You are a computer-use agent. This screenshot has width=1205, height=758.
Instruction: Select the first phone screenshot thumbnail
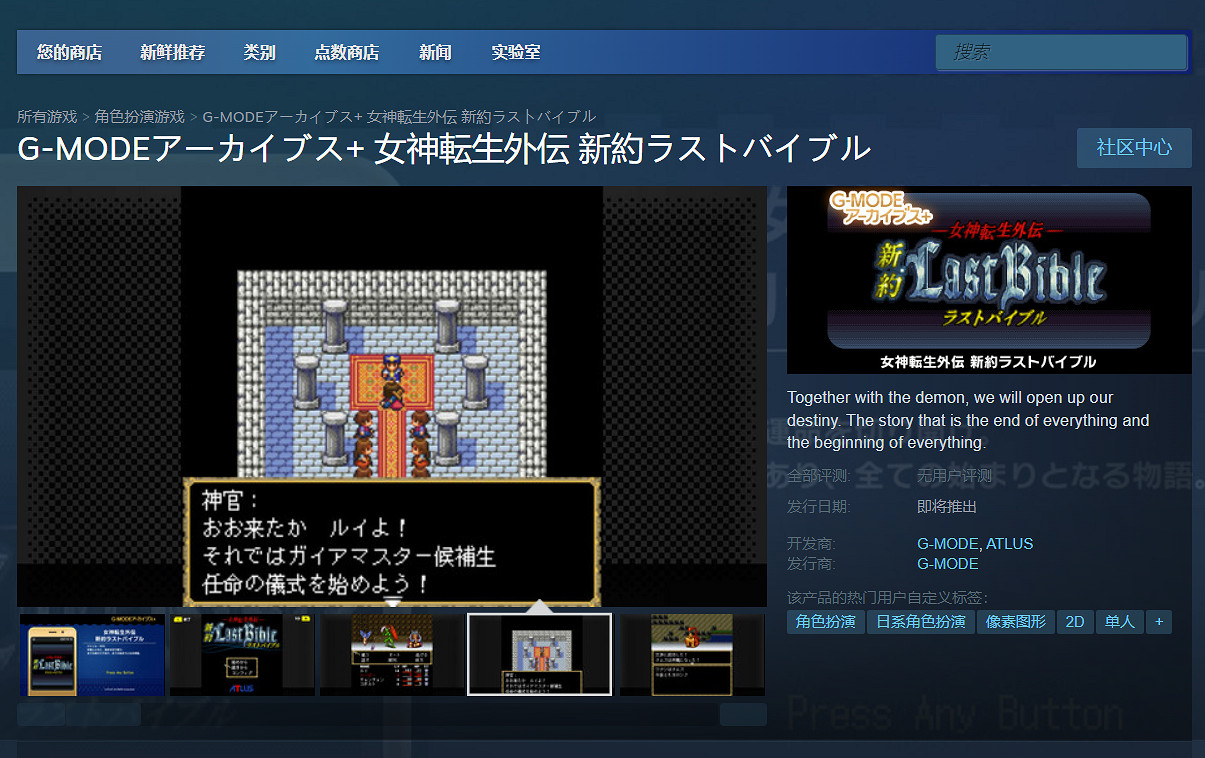[91, 654]
